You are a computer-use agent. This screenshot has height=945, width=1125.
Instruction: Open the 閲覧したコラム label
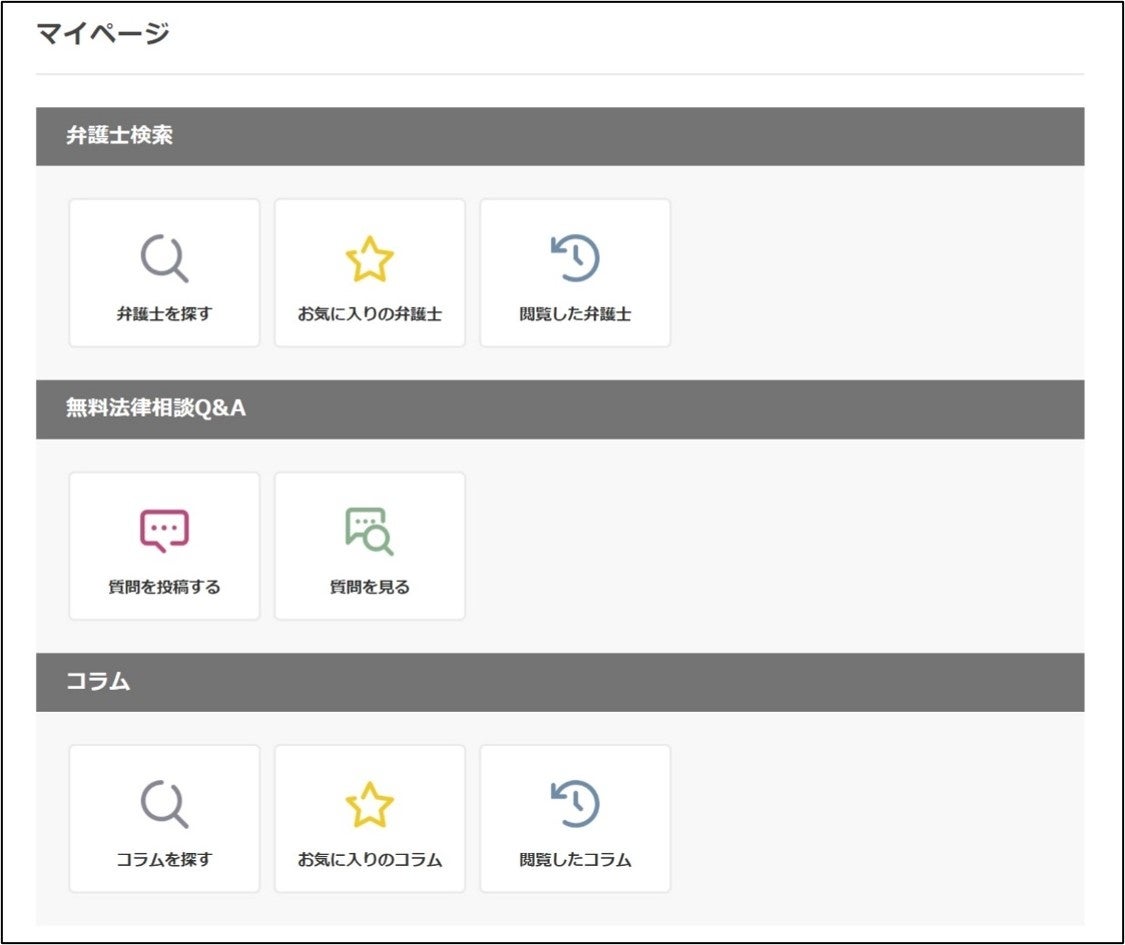click(575, 859)
